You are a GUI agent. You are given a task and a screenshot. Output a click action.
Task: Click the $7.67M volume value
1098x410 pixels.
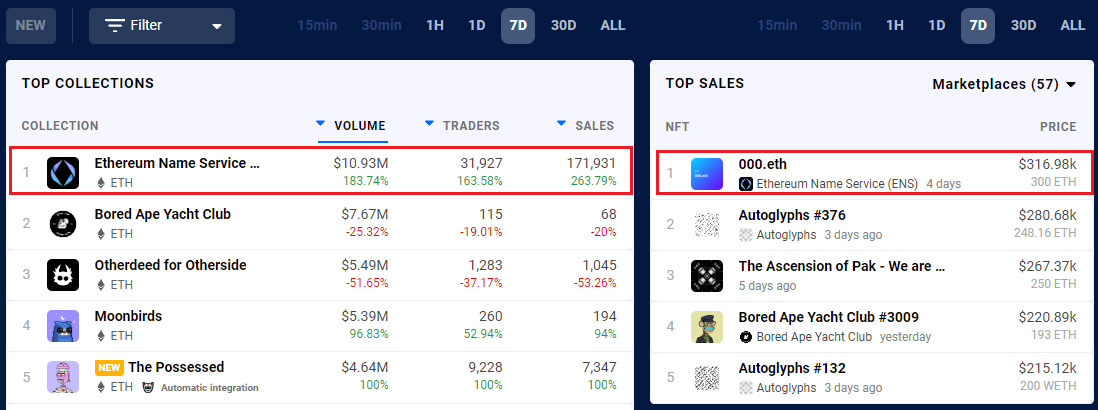pyautogui.click(x=364, y=214)
